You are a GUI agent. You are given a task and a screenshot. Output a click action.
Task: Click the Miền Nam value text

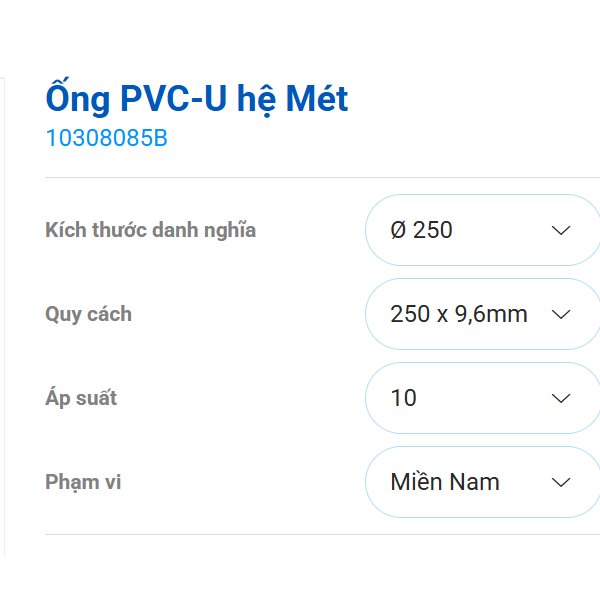coord(445,482)
